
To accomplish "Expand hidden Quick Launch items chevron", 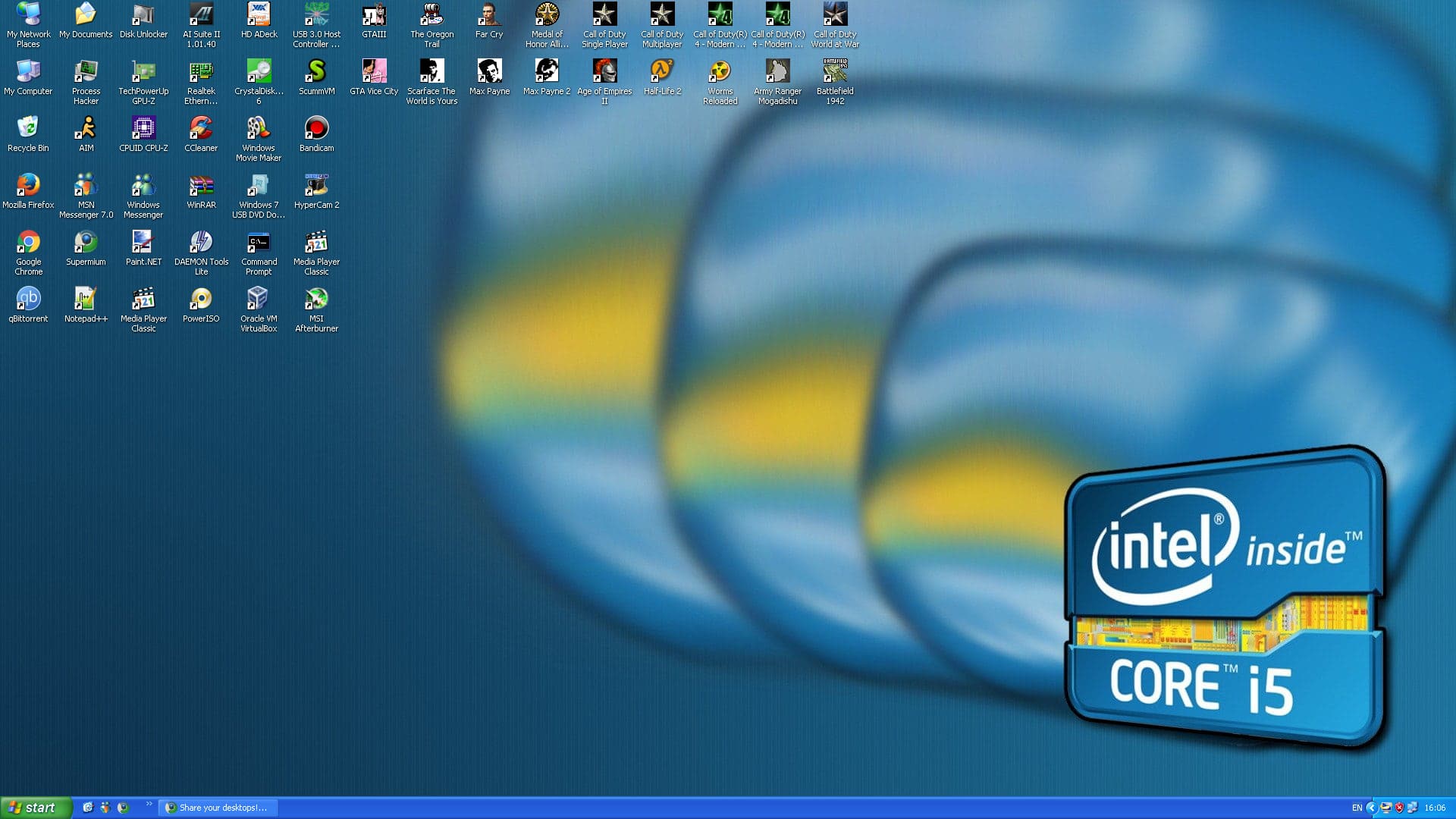I will coord(149,804).
